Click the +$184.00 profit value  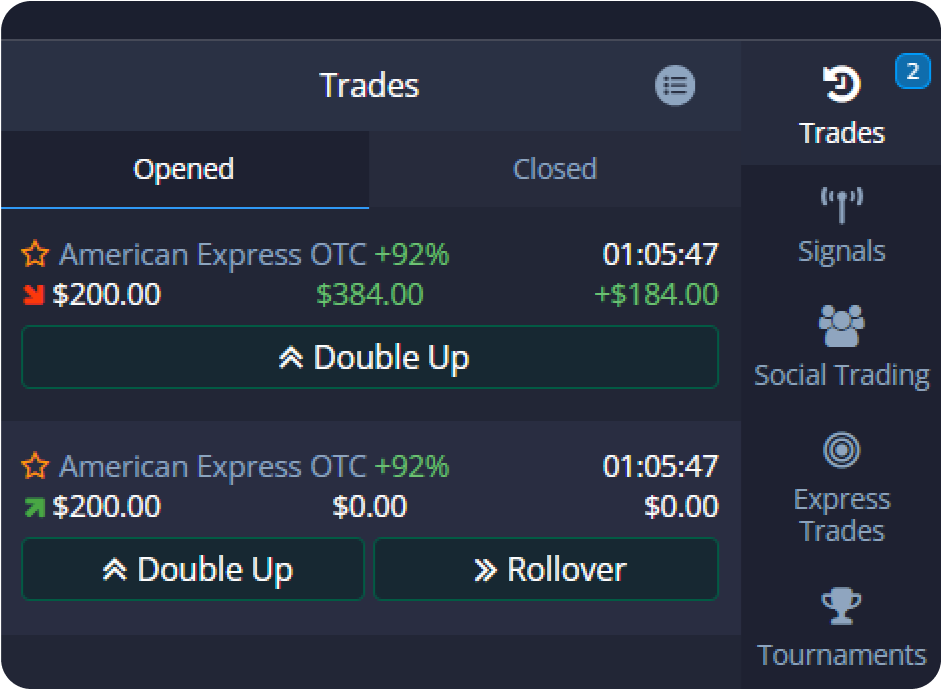(656, 295)
